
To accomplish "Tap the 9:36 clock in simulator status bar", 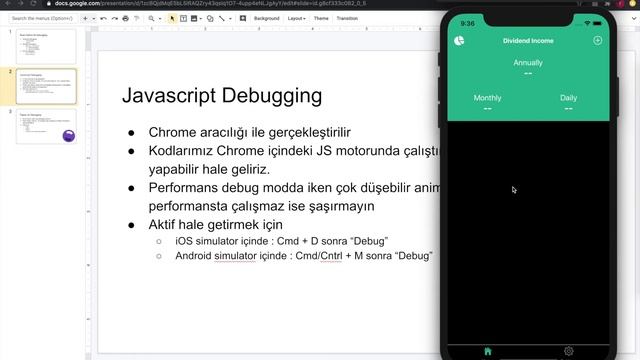I will click(467, 24).
